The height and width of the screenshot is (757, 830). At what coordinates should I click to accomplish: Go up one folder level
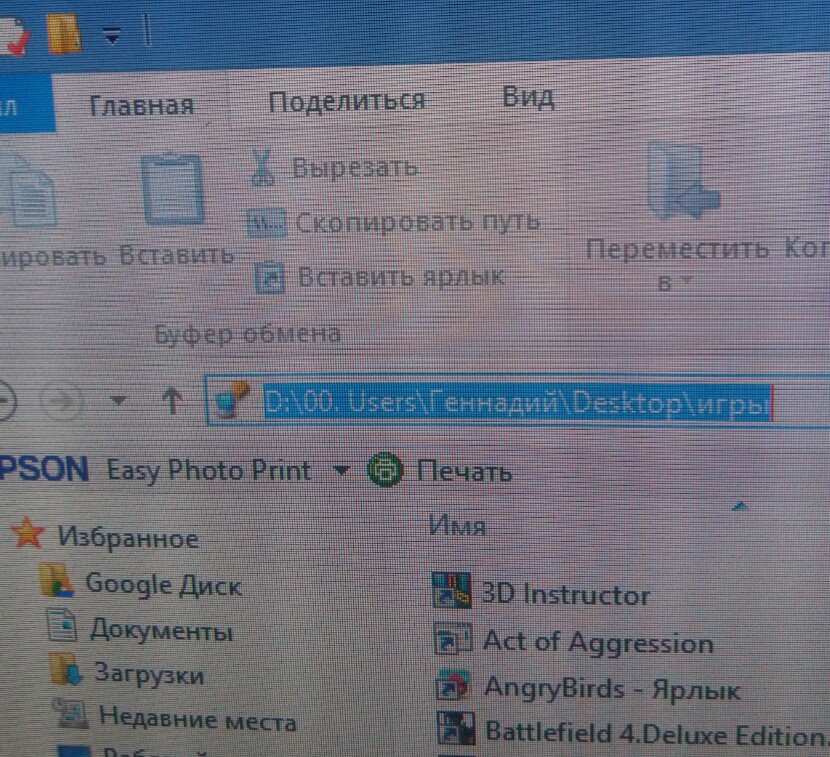[172, 401]
